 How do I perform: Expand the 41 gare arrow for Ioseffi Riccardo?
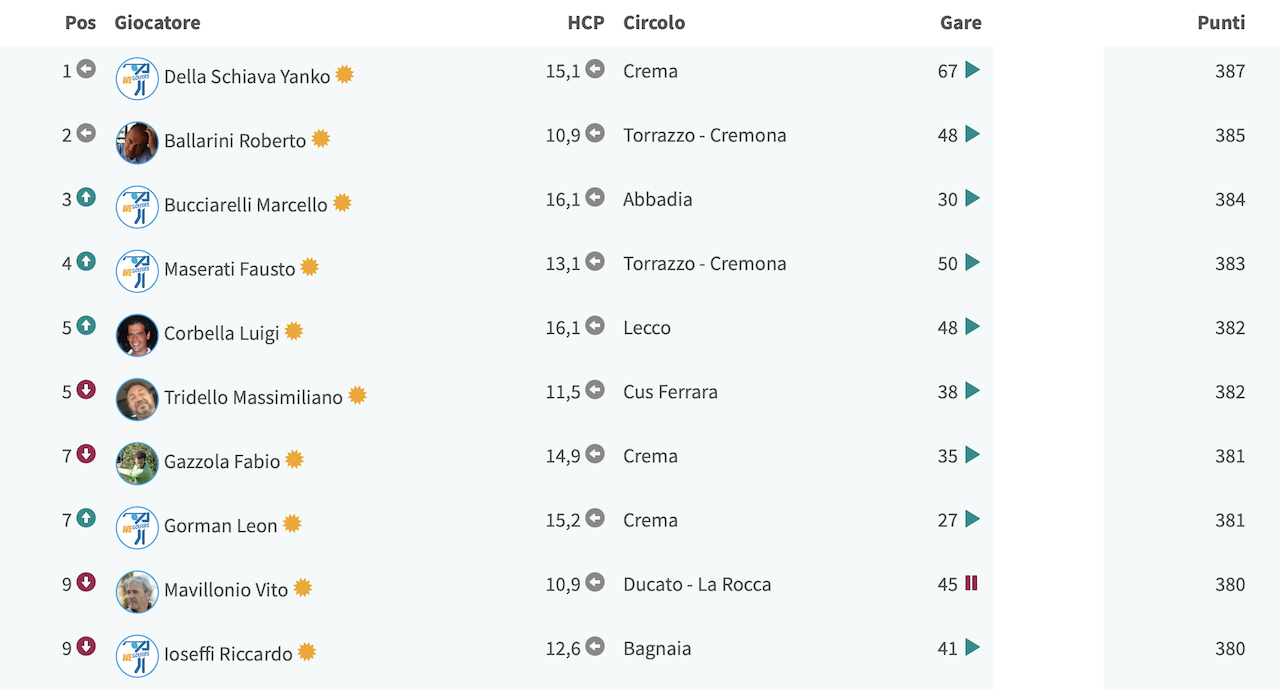[x=972, y=647]
